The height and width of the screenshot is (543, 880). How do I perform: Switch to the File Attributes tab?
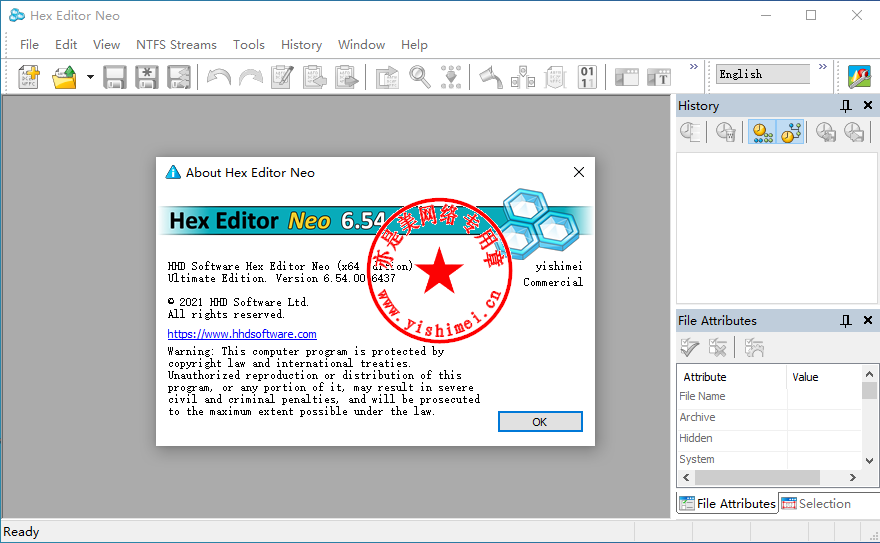click(x=727, y=504)
